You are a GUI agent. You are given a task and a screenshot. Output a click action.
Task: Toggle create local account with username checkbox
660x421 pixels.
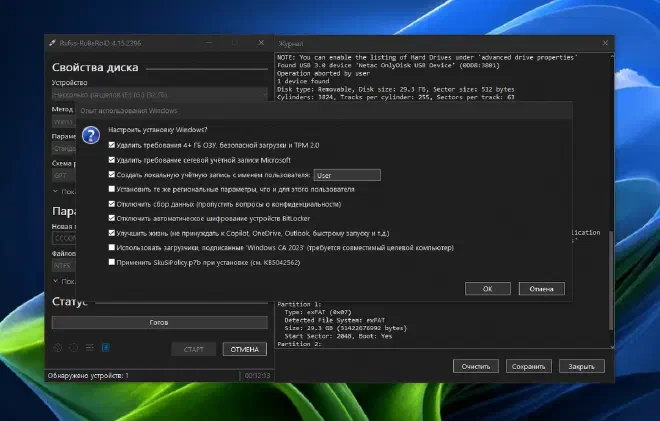click(112, 174)
